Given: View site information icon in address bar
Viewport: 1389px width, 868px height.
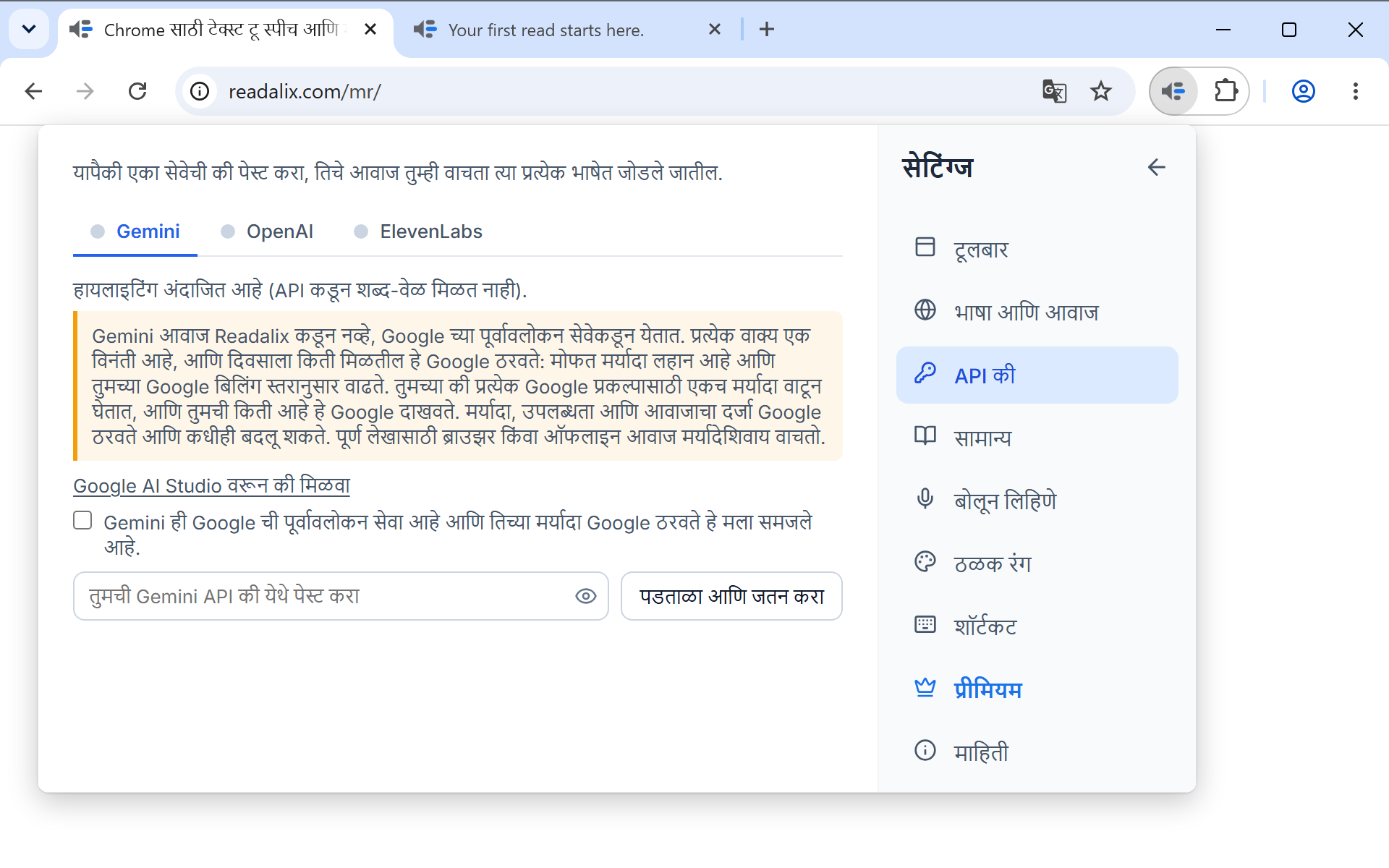Looking at the screenshot, I should [x=200, y=91].
